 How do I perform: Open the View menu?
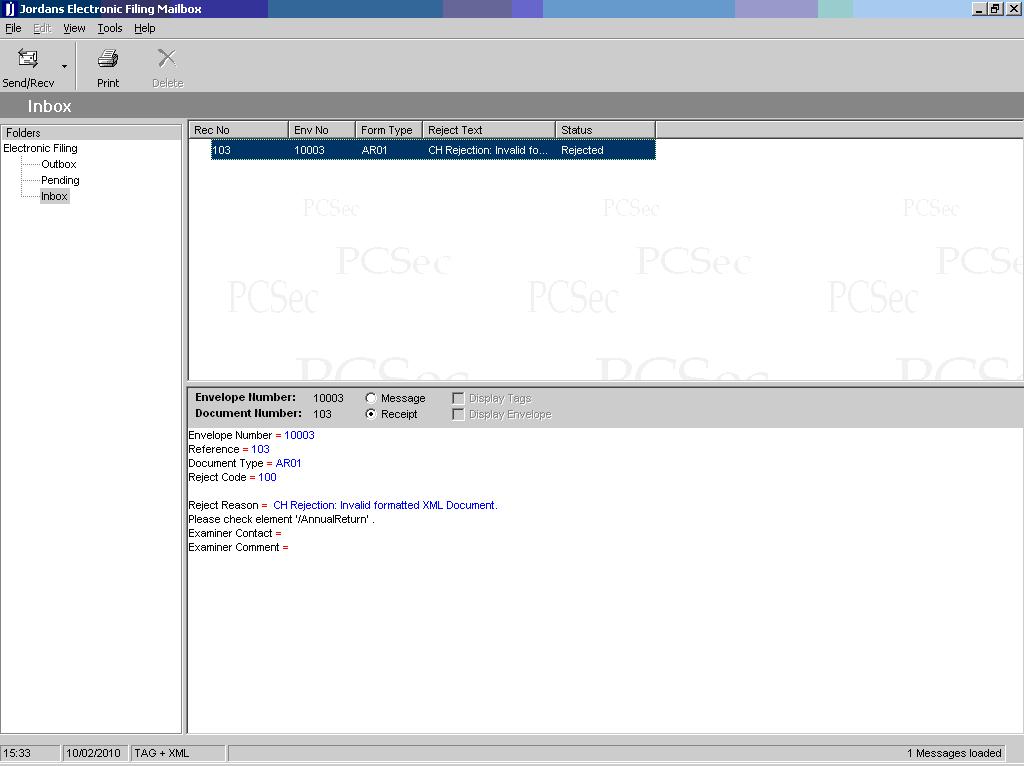(74, 28)
